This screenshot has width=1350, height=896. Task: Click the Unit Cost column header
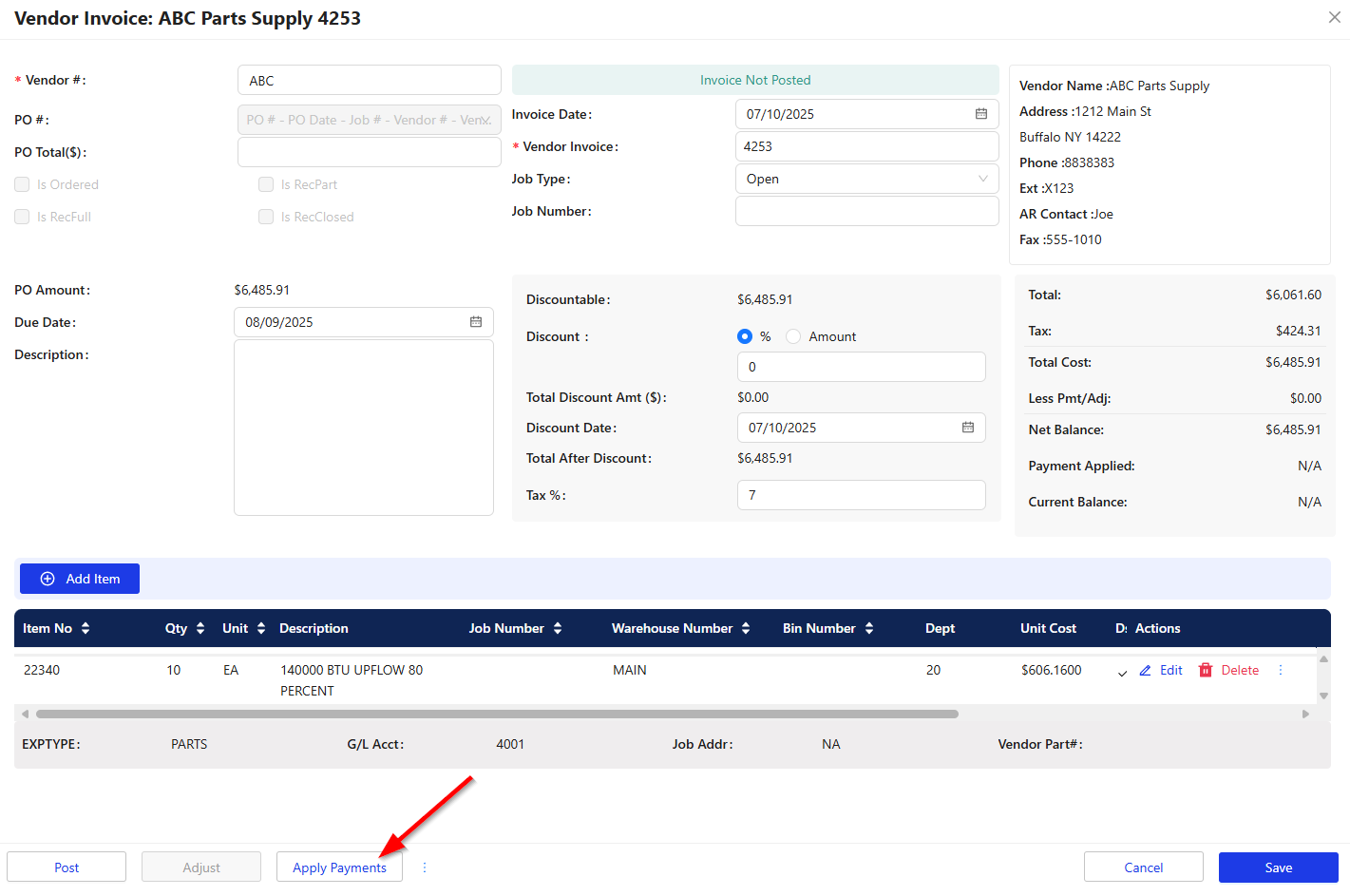(x=1048, y=628)
